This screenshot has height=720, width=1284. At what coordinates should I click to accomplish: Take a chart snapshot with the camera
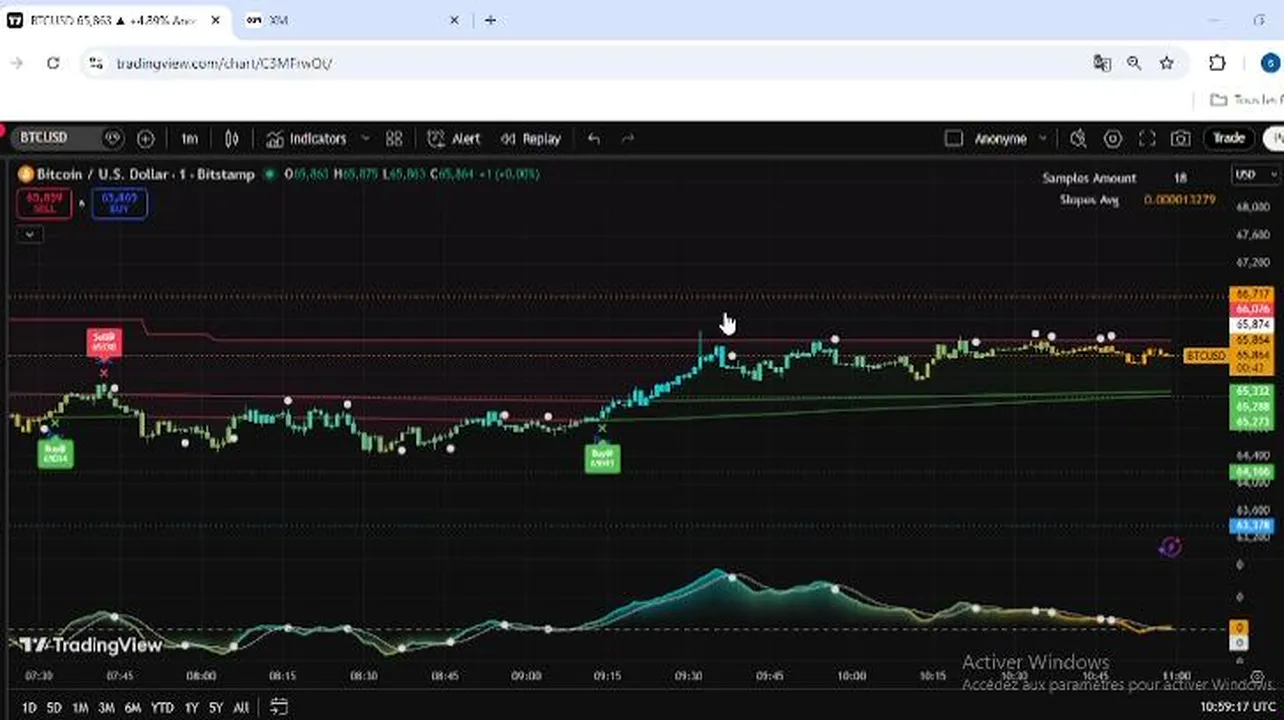tap(1181, 139)
